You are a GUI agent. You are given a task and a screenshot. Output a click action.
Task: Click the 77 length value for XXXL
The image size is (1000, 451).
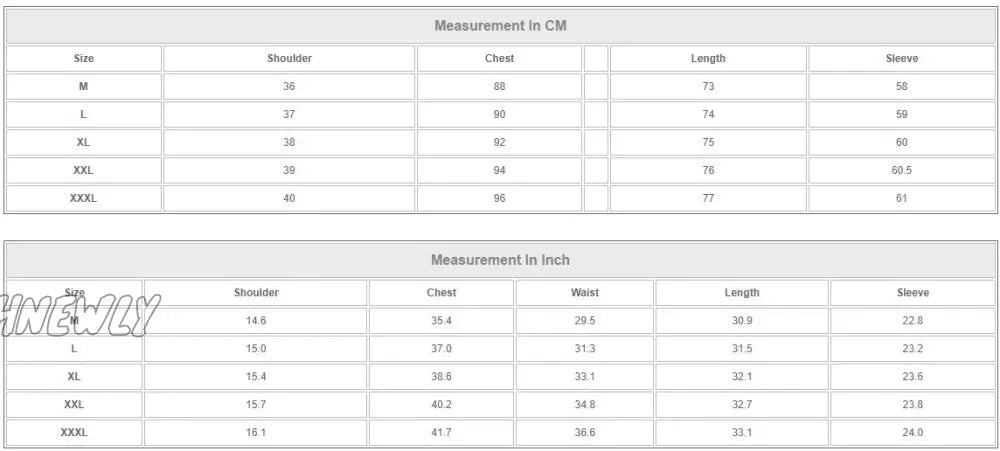point(708,198)
